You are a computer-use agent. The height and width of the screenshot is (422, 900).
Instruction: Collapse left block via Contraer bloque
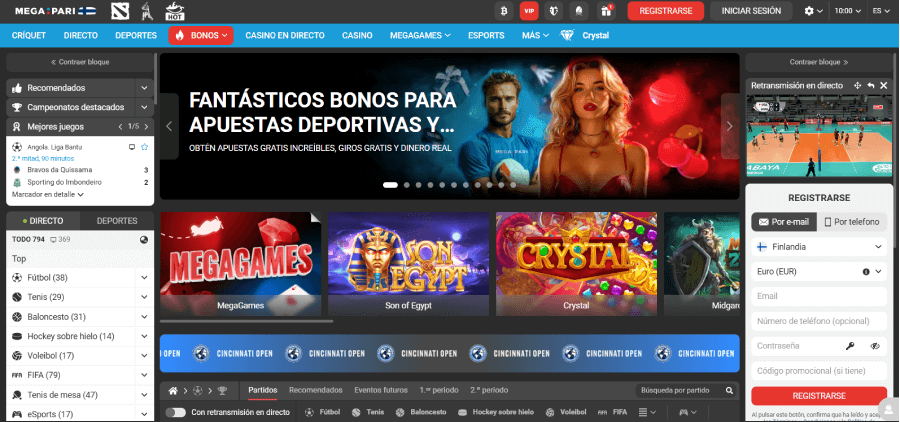click(80, 62)
